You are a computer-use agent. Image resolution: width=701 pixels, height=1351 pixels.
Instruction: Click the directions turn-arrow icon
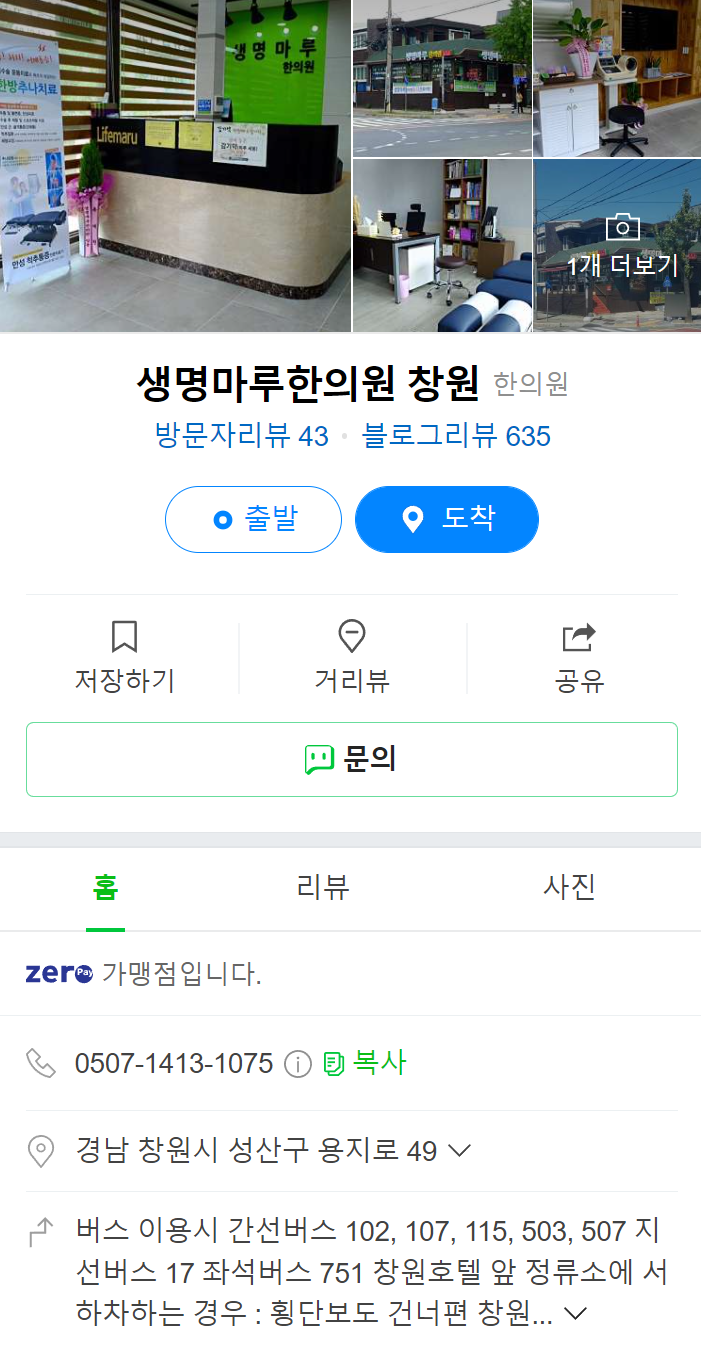tap(40, 1236)
